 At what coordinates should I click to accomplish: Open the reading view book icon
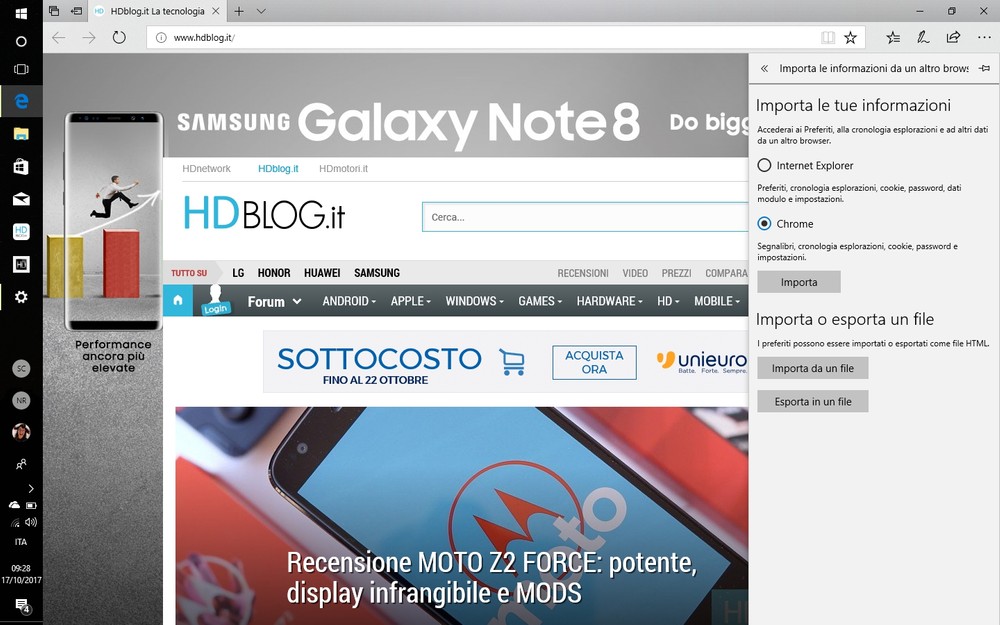pos(827,37)
